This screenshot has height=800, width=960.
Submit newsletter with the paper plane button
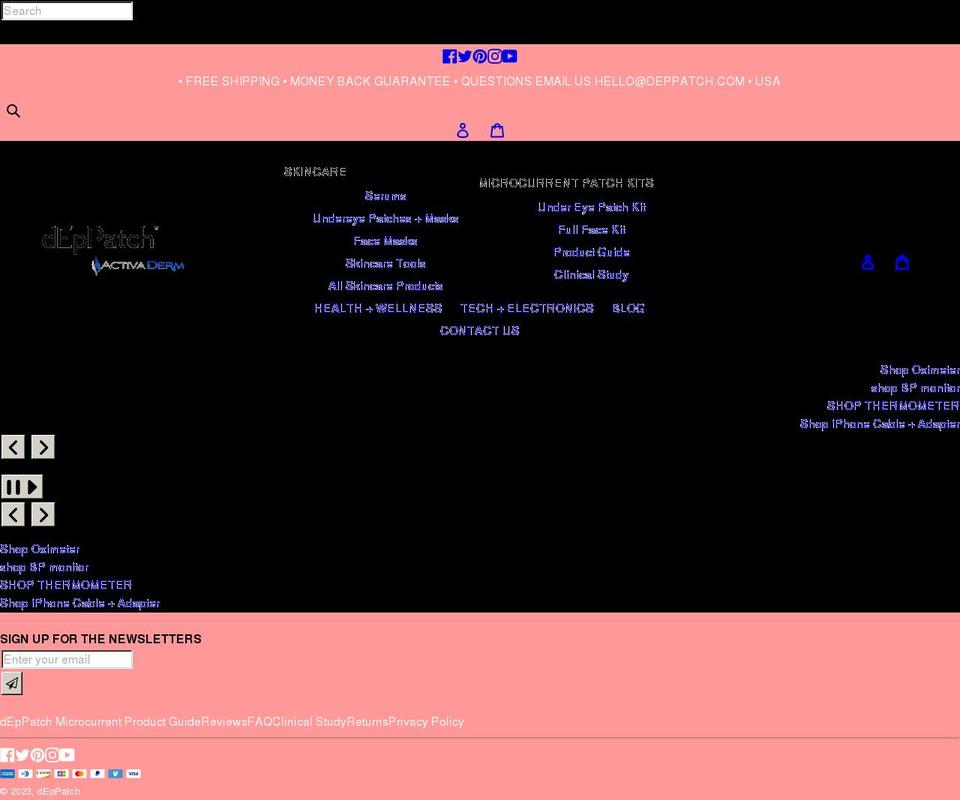[12, 683]
